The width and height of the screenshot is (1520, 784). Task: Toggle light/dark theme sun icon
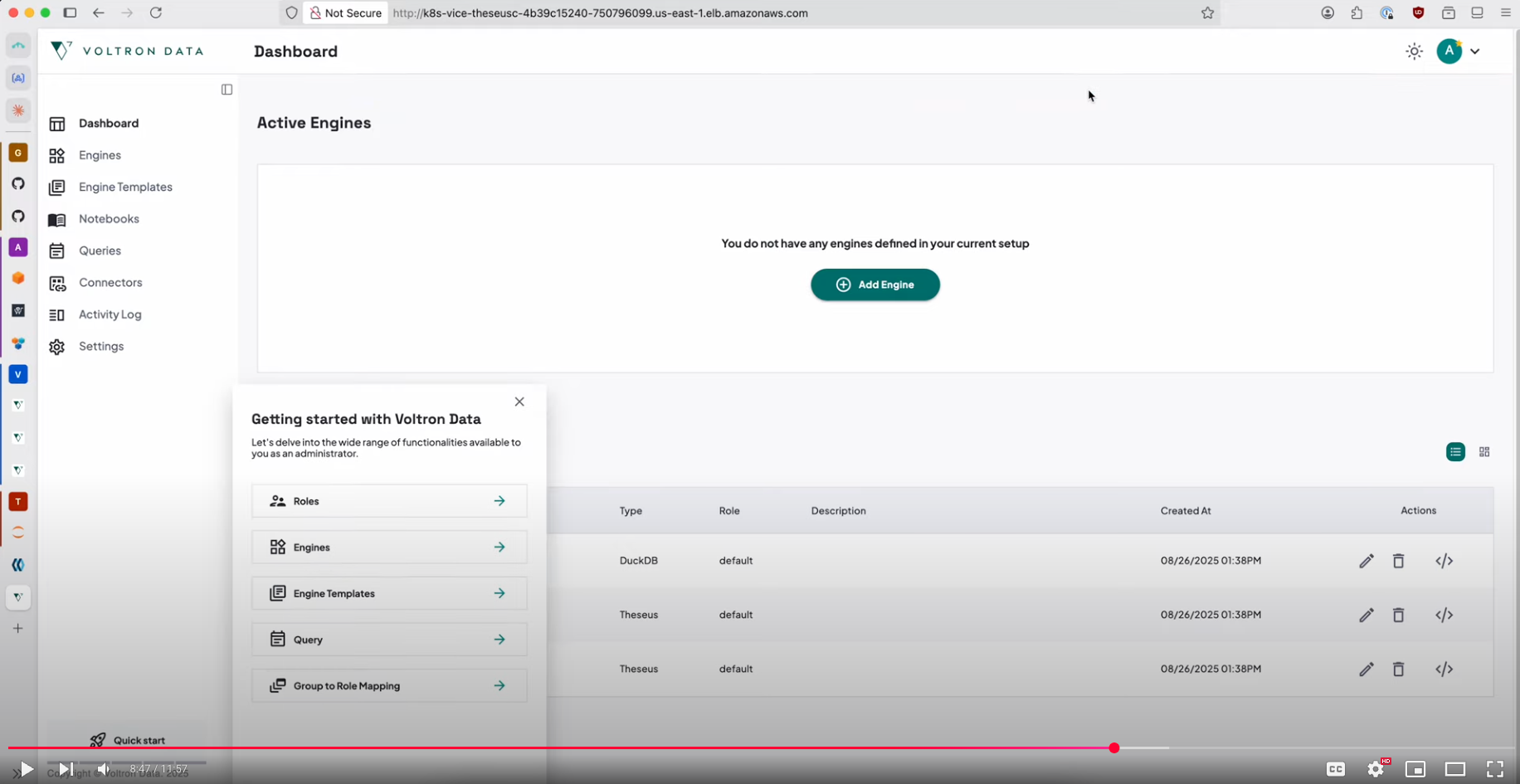[1414, 51]
